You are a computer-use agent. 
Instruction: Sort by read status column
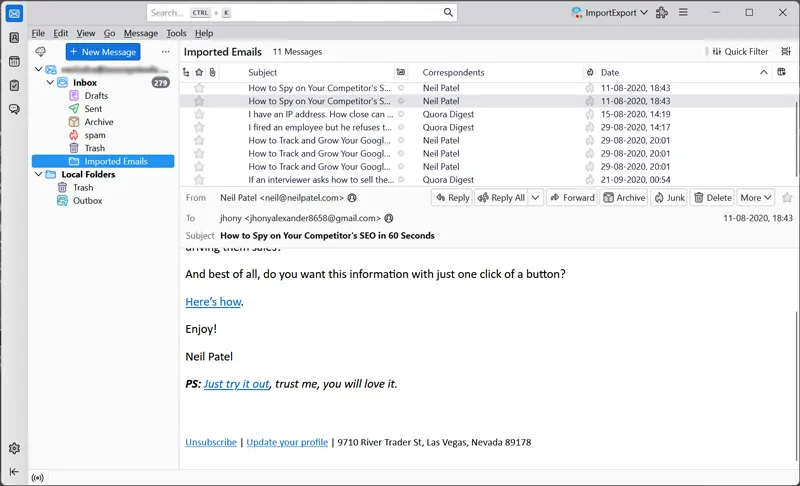(x=401, y=72)
